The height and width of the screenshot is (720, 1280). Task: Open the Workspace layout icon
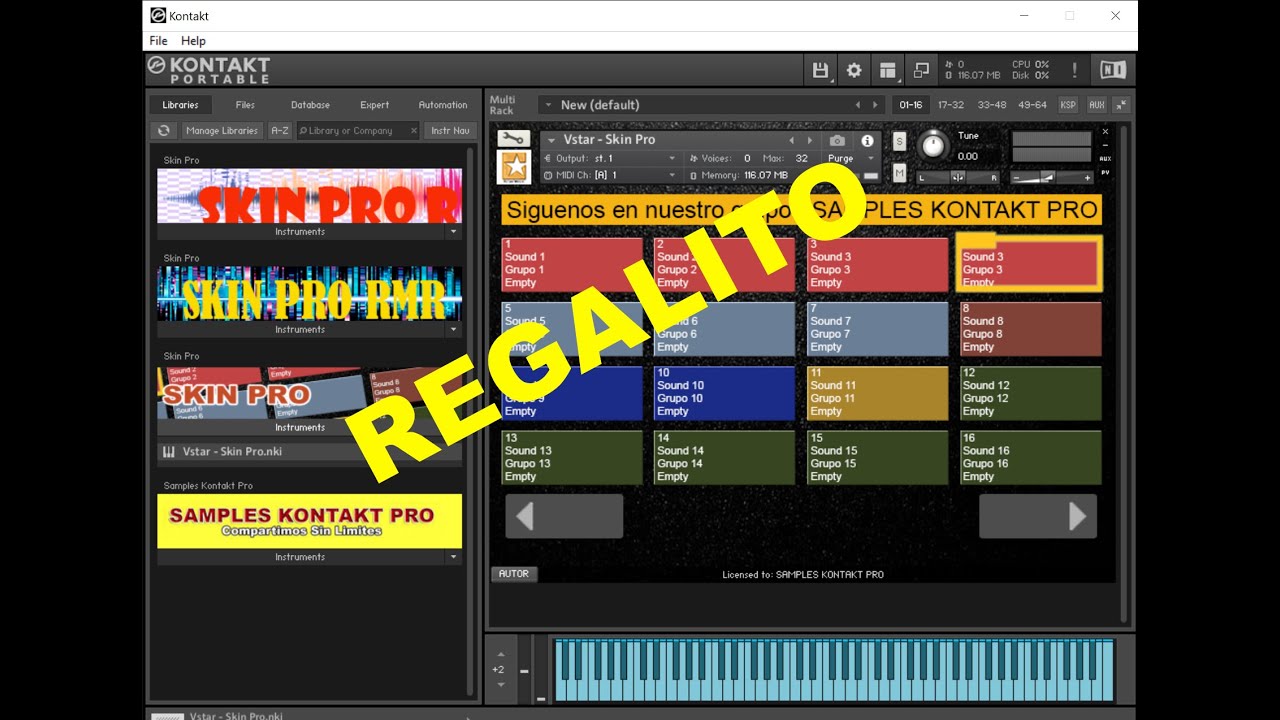[x=887, y=70]
